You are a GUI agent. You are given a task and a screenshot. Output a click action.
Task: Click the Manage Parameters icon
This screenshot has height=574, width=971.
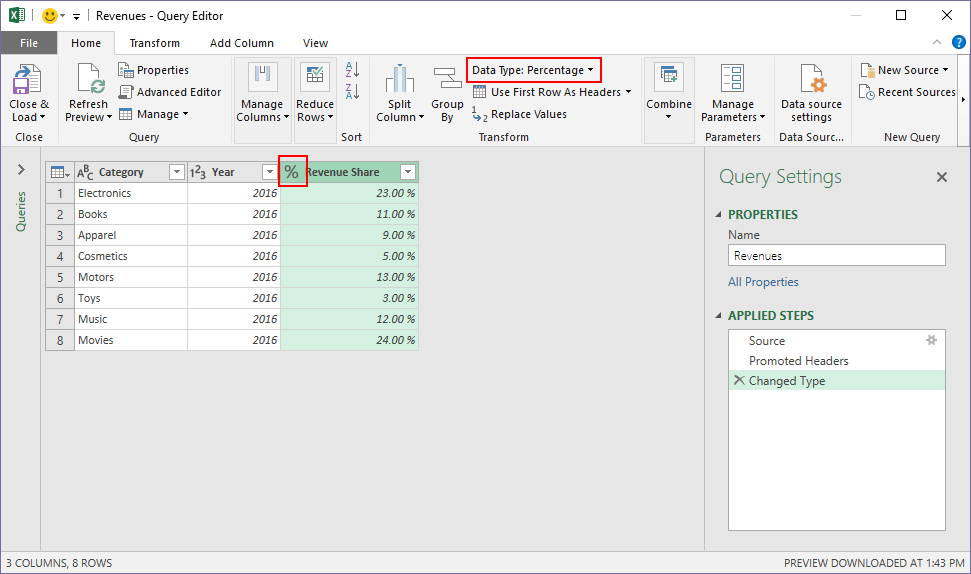[x=733, y=79]
